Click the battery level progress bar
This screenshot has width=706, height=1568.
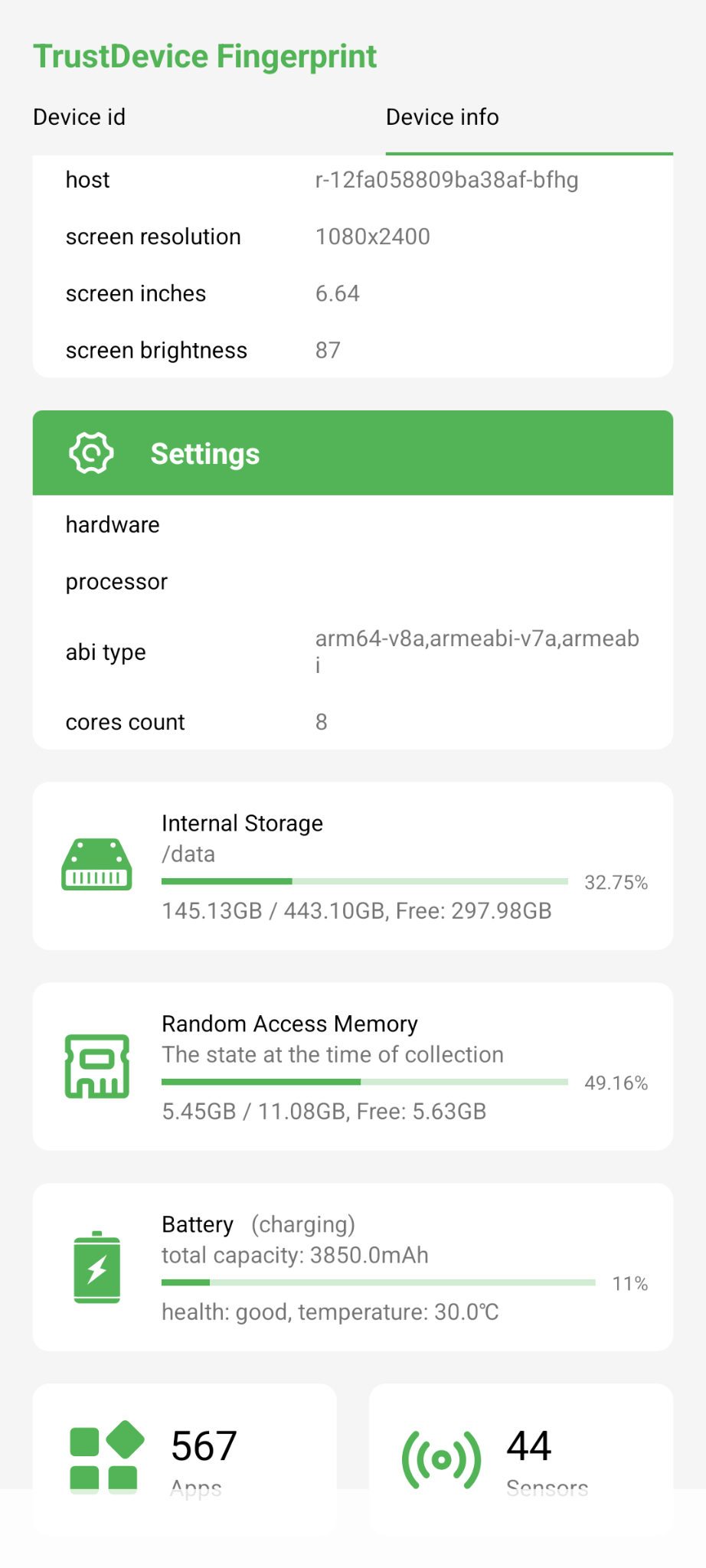click(x=378, y=1282)
